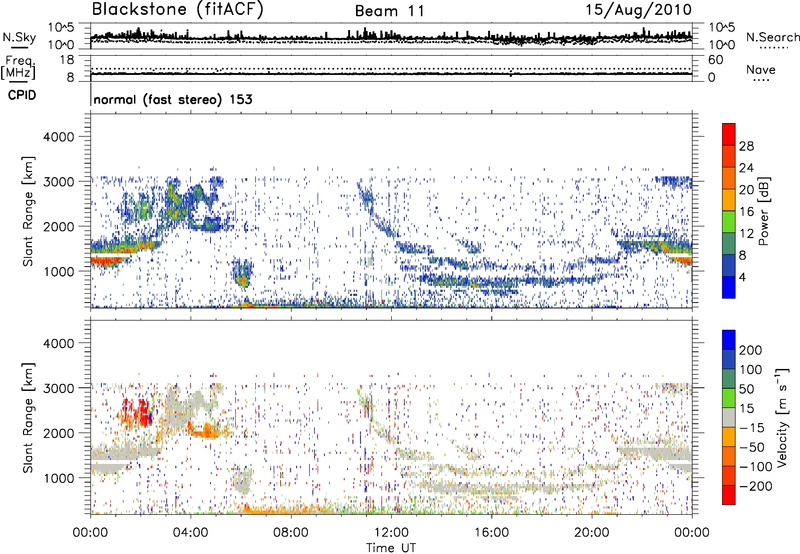The image size is (800, 554).
Task: Click the 'Beam 11' label
Action: tap(389, 11)
